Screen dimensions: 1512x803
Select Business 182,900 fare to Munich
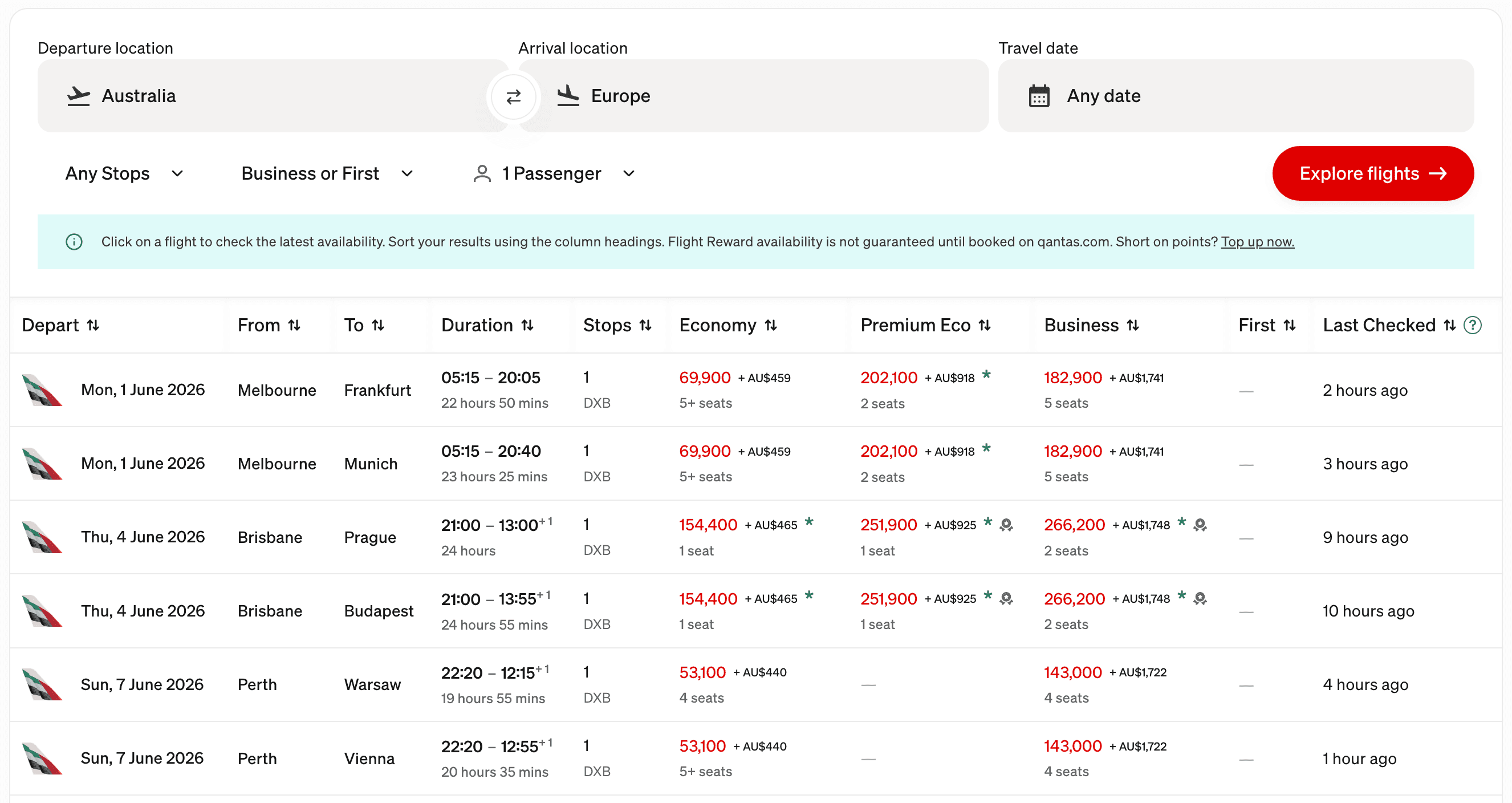tap(1072, 451)
